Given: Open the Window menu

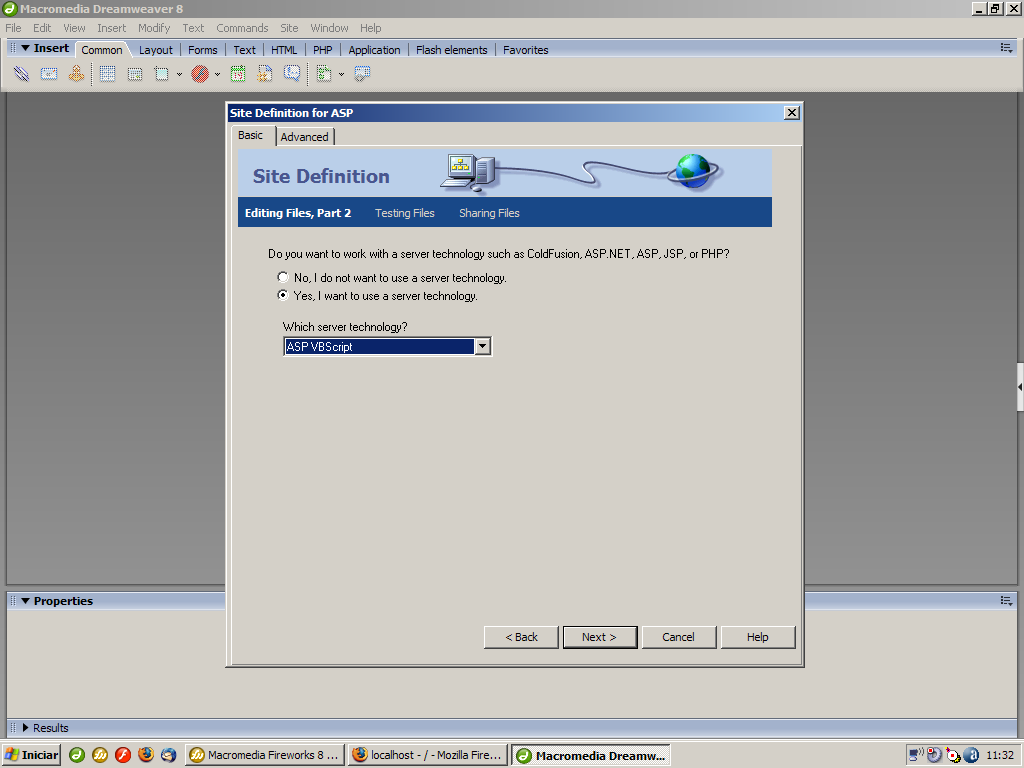Looking at the screenshot, I should pyautogui.click(x=329, y=28).
